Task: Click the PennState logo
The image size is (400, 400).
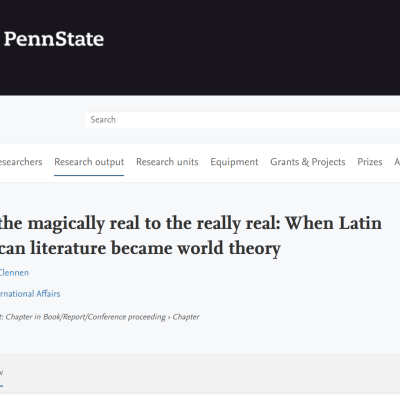Action: (54, 39)
